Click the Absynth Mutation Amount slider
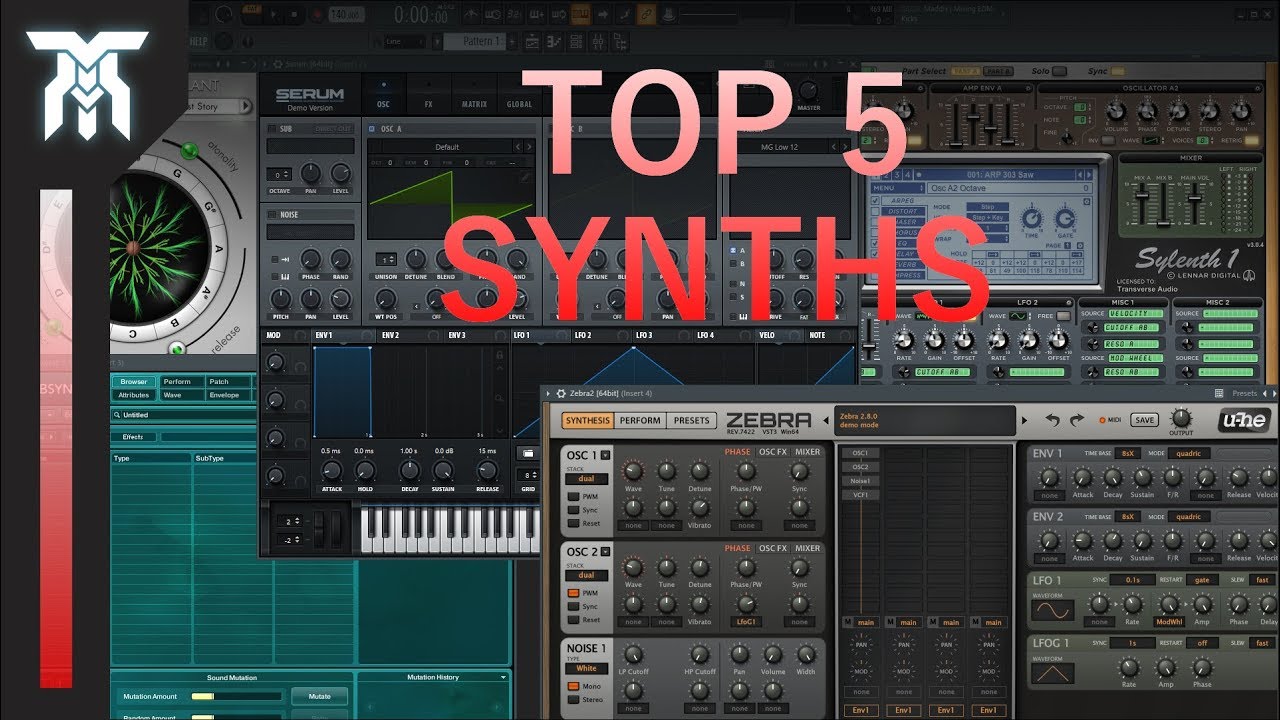Viewport: 1280px width, 720px height. 236,696
